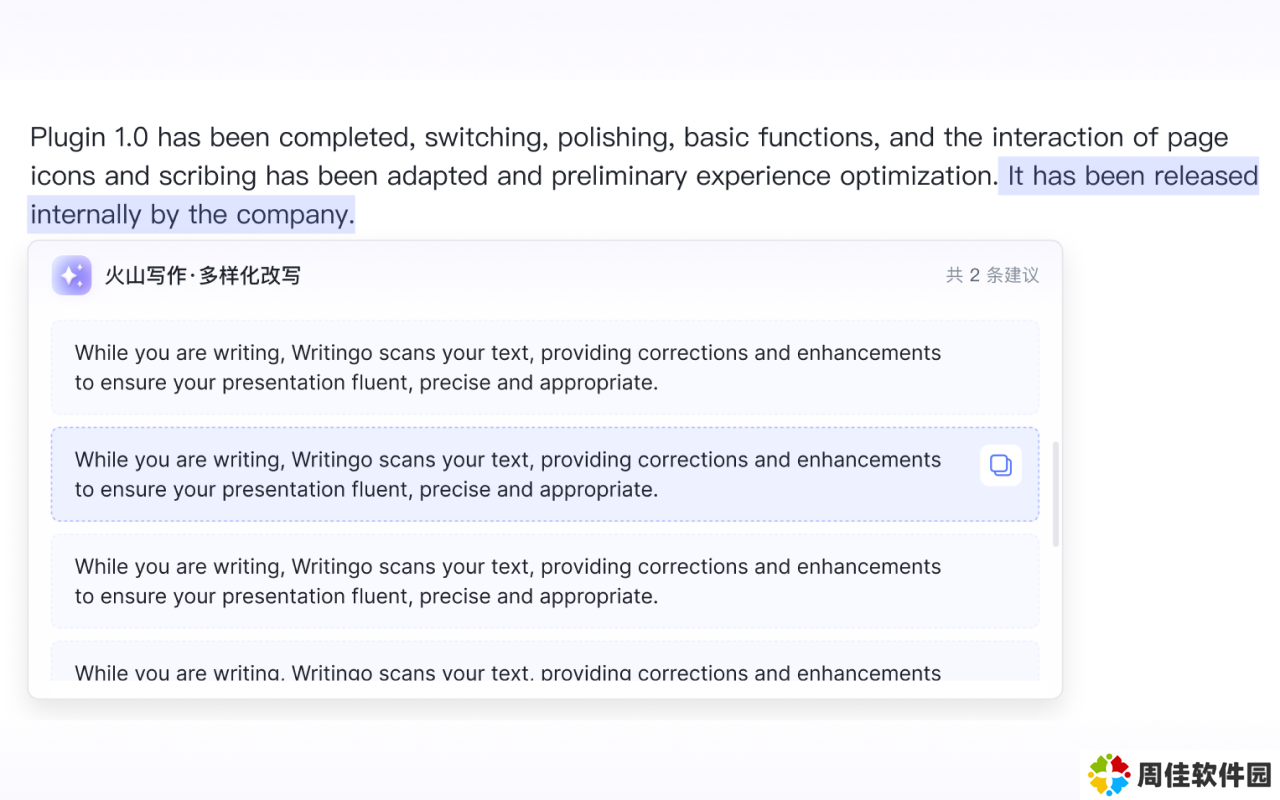
Task: Click the partially visible fourth suggestion card
Action: point(544,663)
